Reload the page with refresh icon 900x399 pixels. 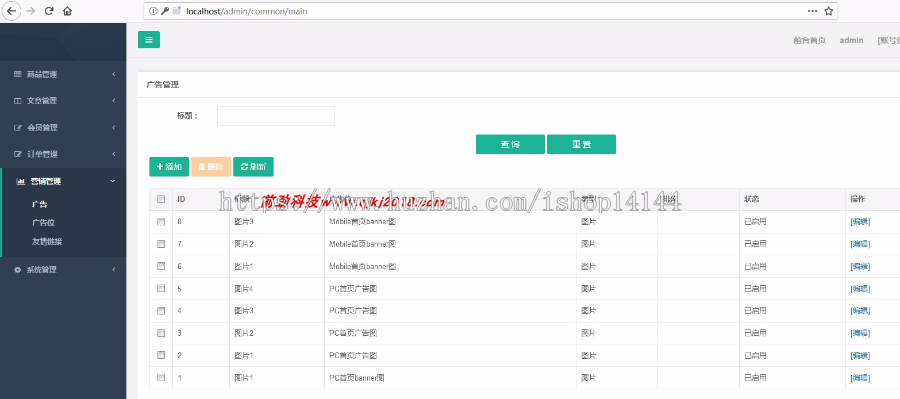click(x=49, y=11)
